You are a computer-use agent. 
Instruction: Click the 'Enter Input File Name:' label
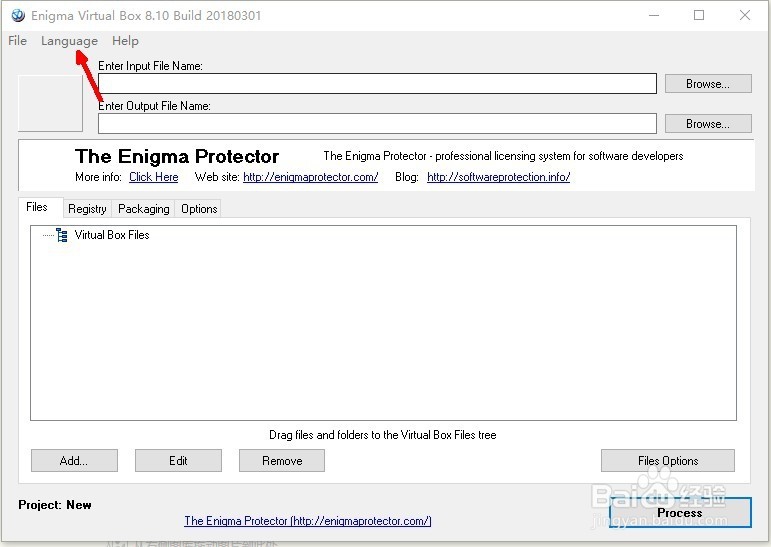coord(150,66)
